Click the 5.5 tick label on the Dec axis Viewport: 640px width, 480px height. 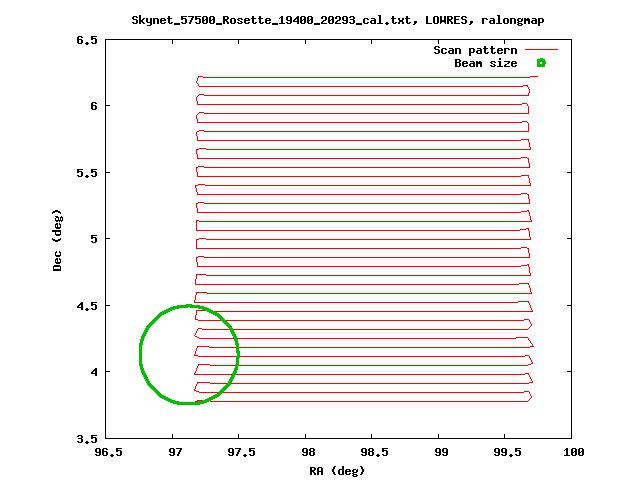[87, 173]
